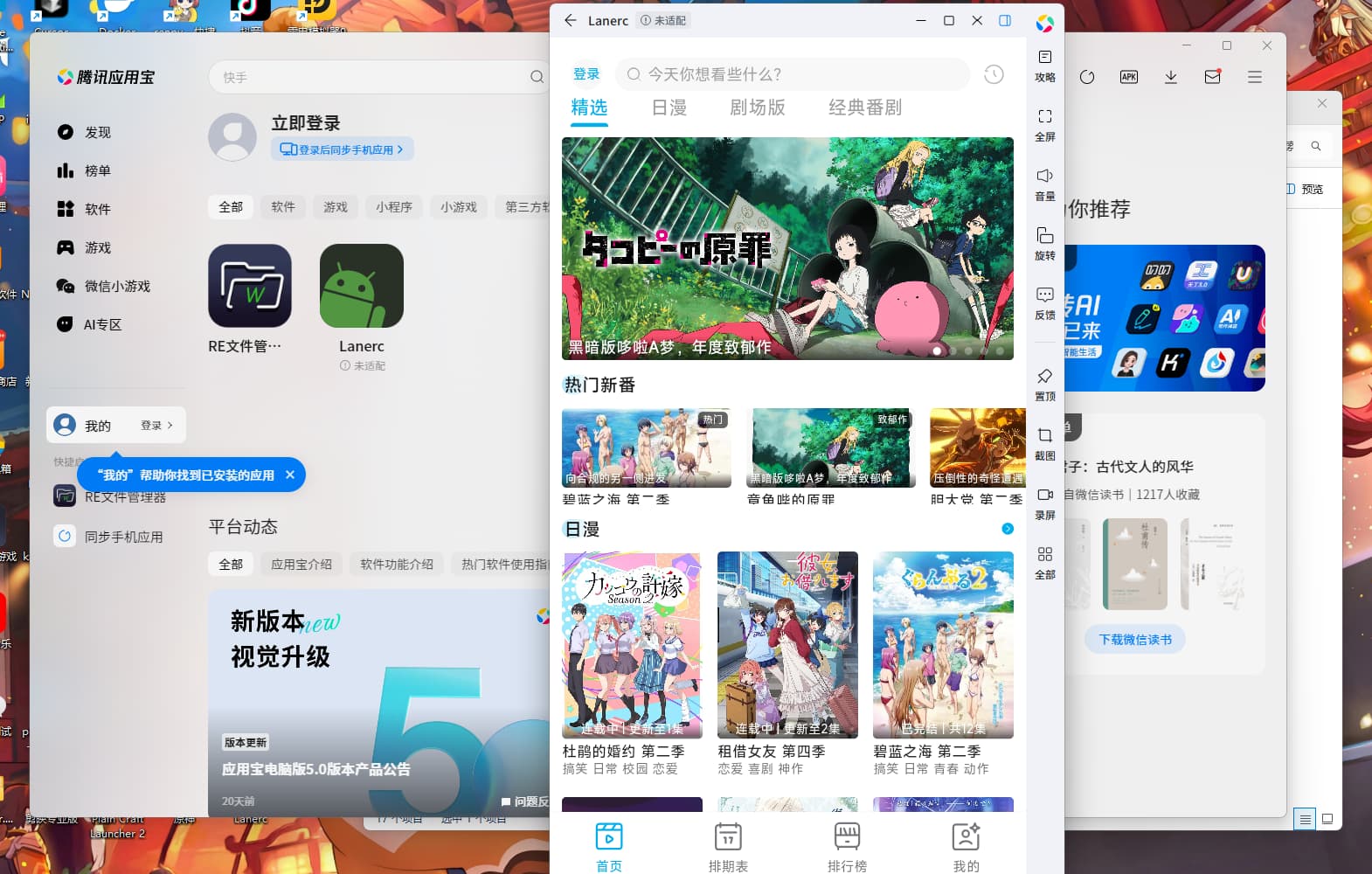Screen dimensions: 1372x874
Task: Open watch history clock icon in Lanerc
Action: (994, 74)
